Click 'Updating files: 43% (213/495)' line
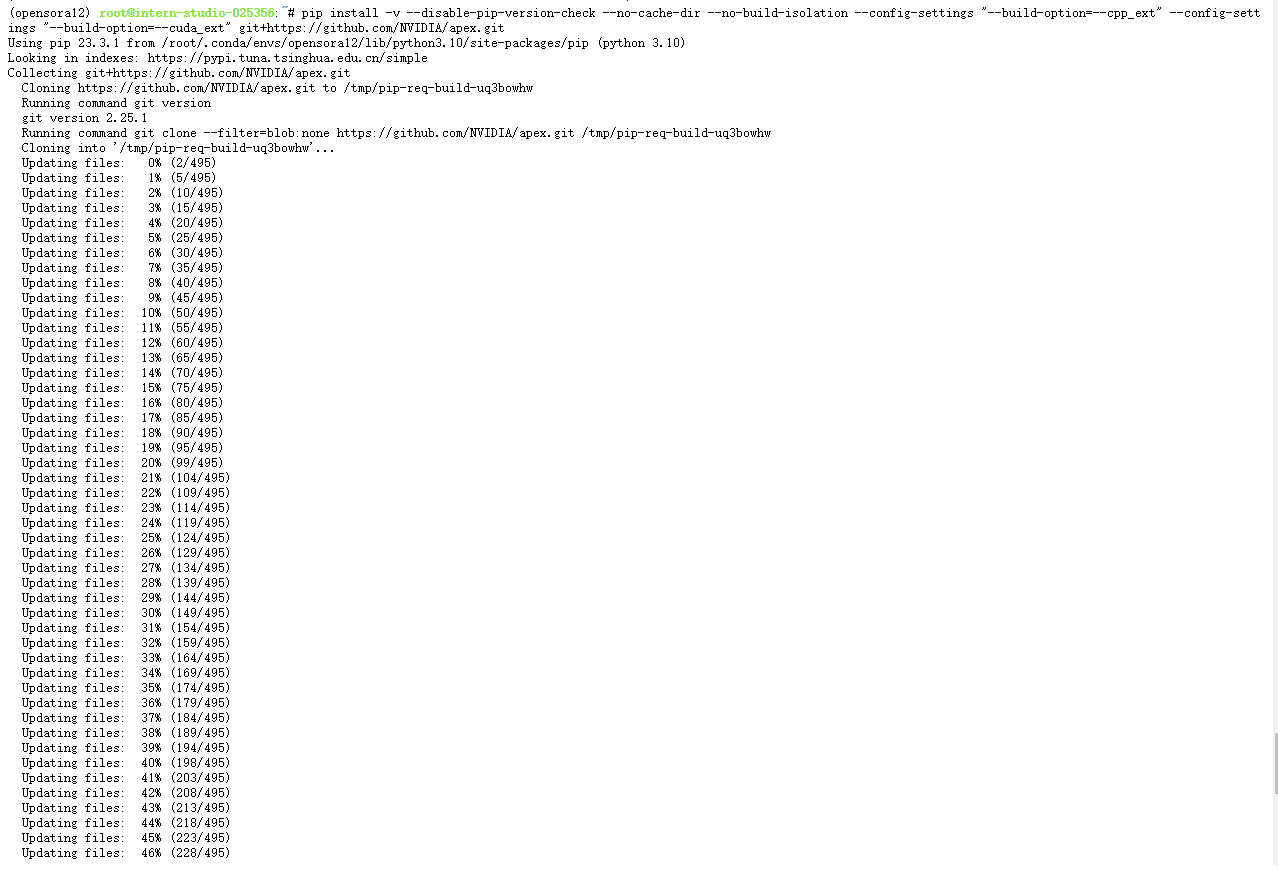Viewport: 1278px width, 874px height. [x=126, y=808]
